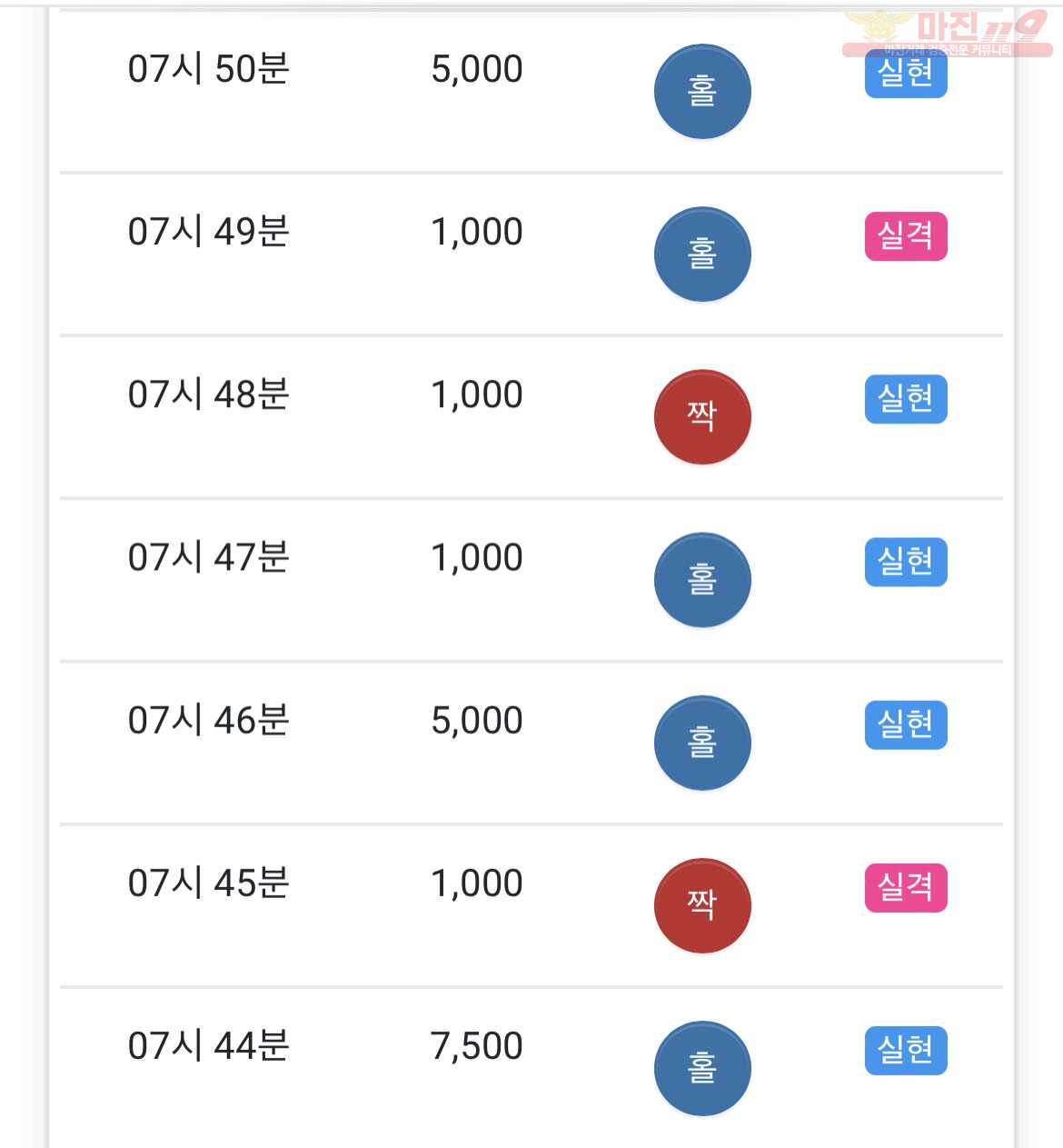Screen dimensions: 1063x1148
Task: Tap the red 짝 circle in 07시 45분 row
Action: 702,905
